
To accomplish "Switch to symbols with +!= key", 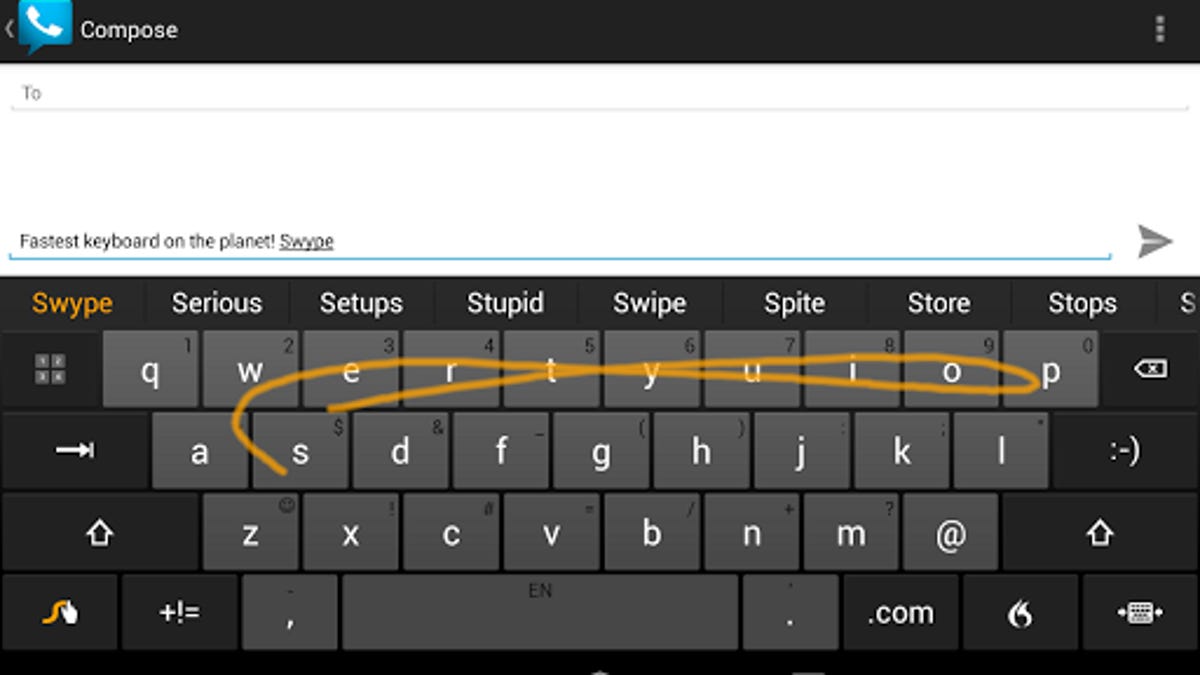I will tap(180, 613).
